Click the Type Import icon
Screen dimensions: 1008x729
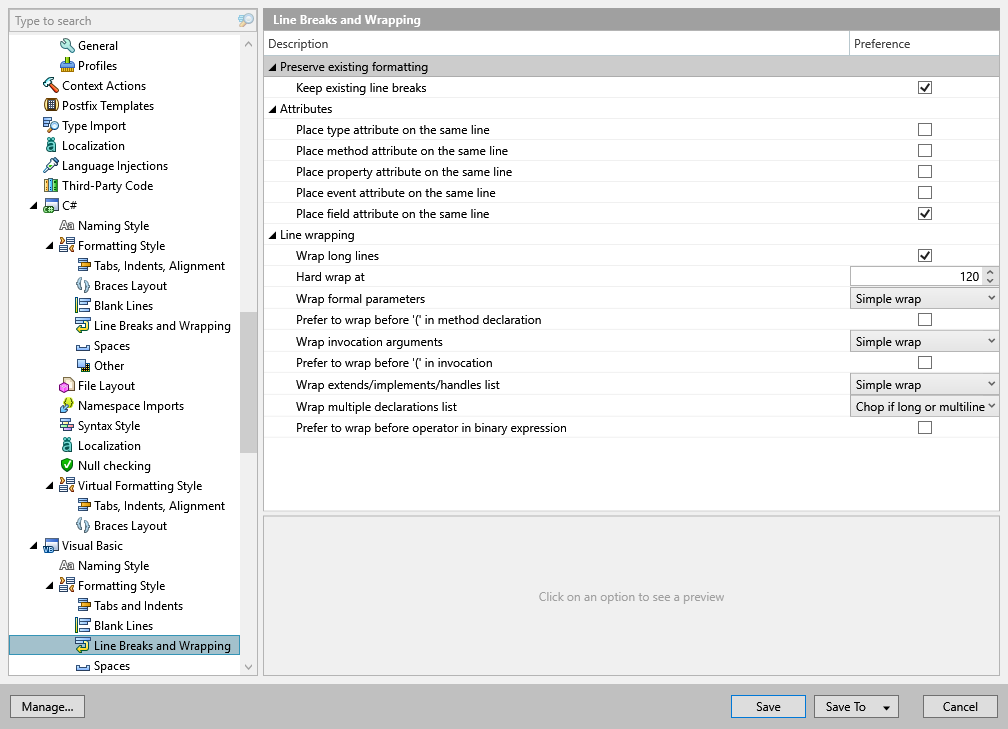tap(51, 125)
